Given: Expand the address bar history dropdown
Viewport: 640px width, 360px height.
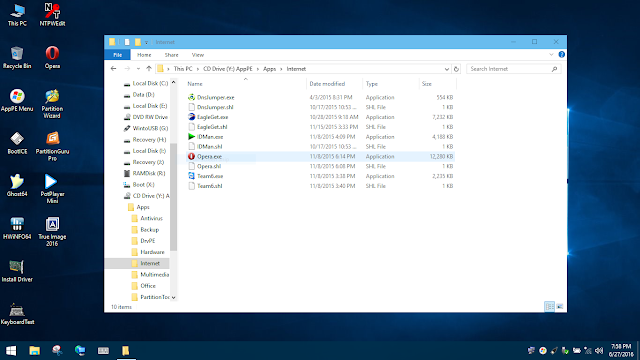Looking at the screenshot, I should click(447, 69).
